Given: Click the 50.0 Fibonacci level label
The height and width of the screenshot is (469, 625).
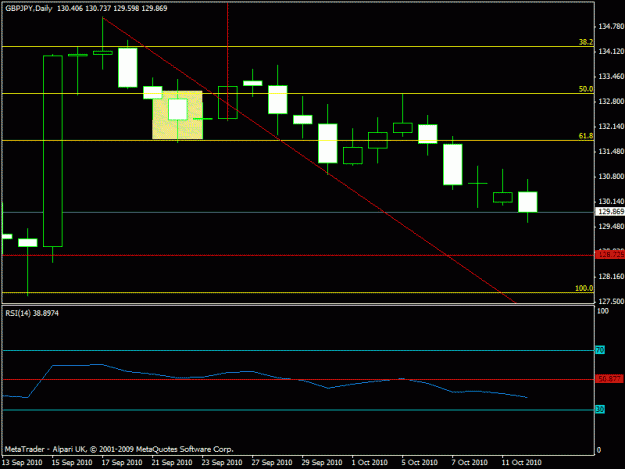Looking at the screenshot, I should pyautogui.click(x=586, y=89).
